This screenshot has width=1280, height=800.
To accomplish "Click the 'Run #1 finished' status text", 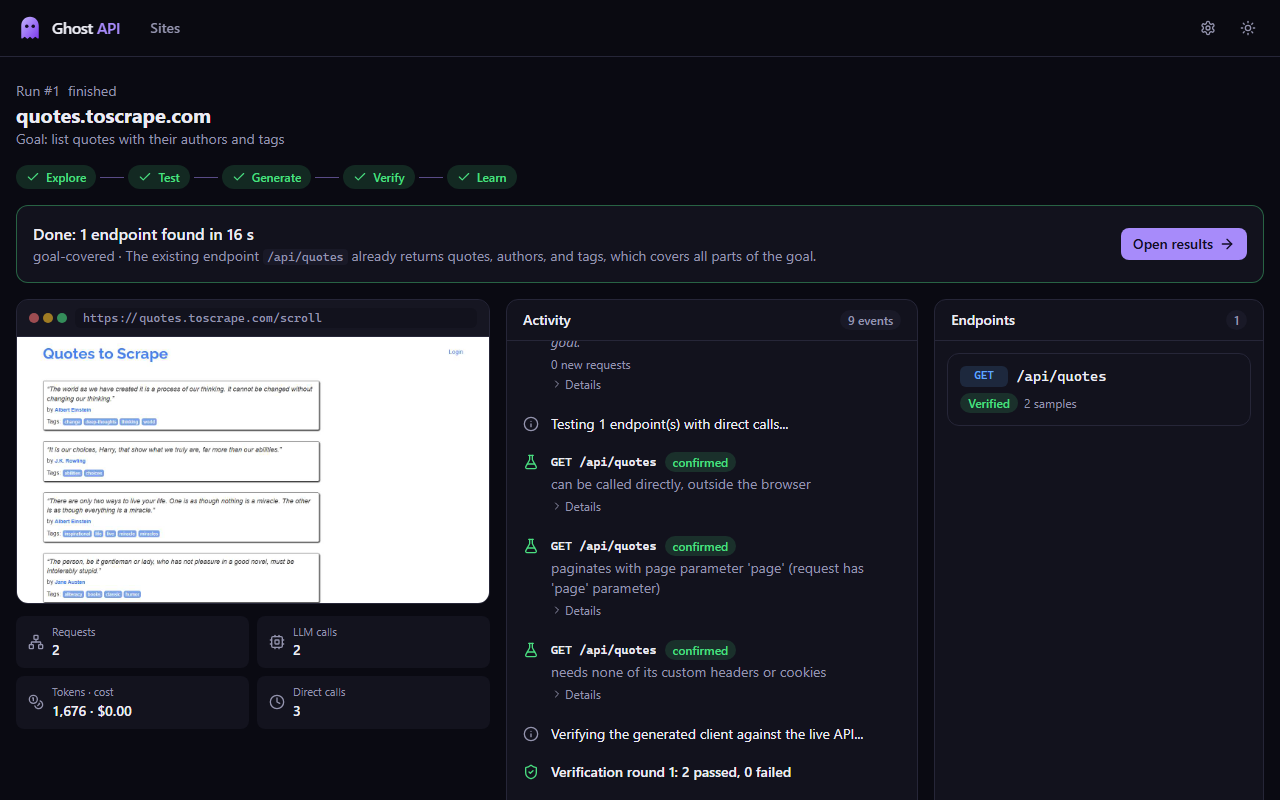I will tap(66, 91).
